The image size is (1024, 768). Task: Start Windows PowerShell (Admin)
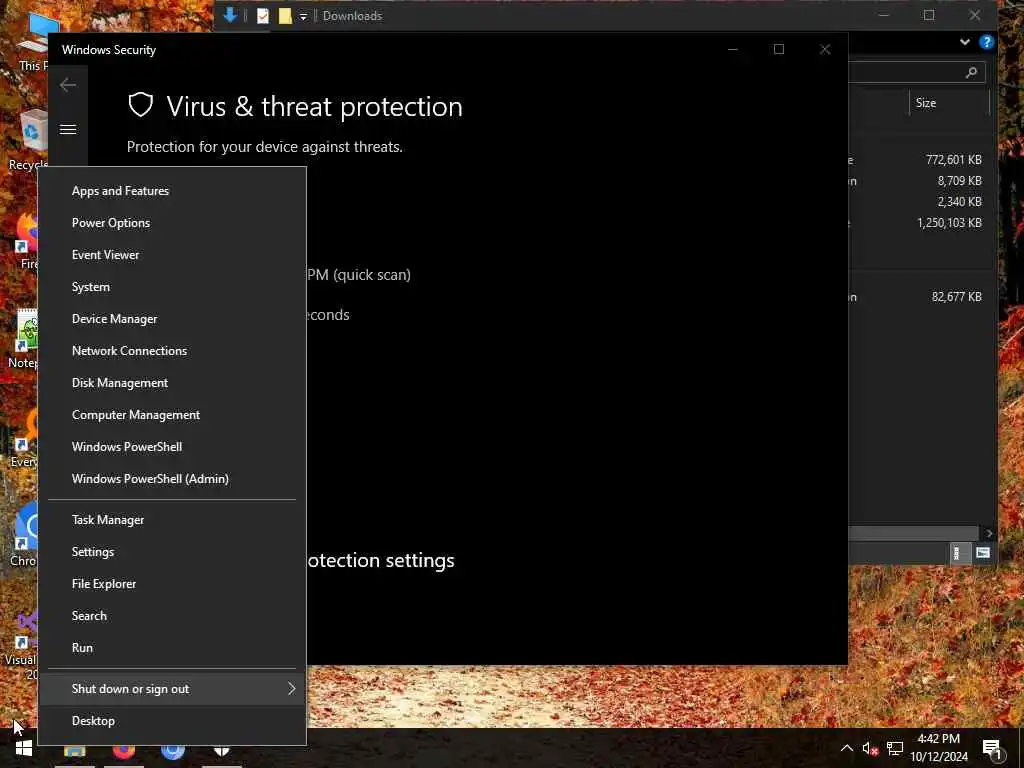[x=172, y=479]
